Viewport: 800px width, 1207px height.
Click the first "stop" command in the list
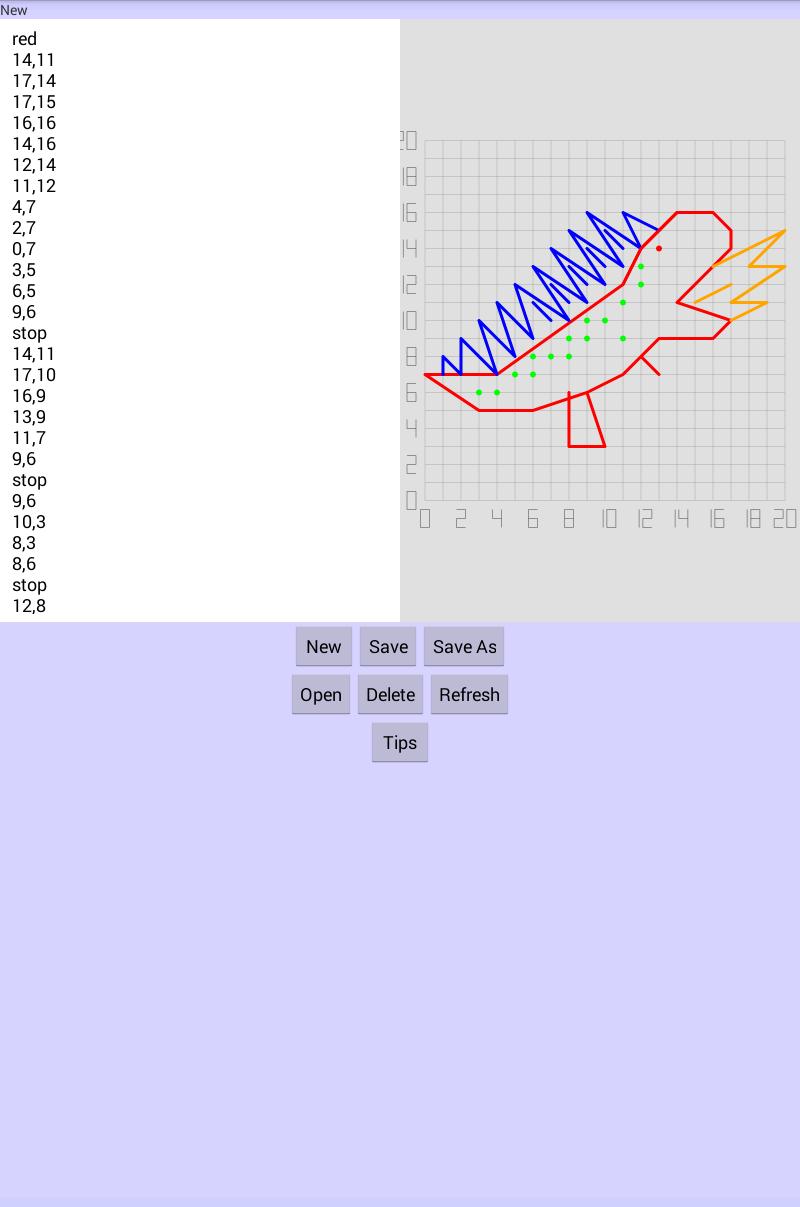tap(29, 333)
